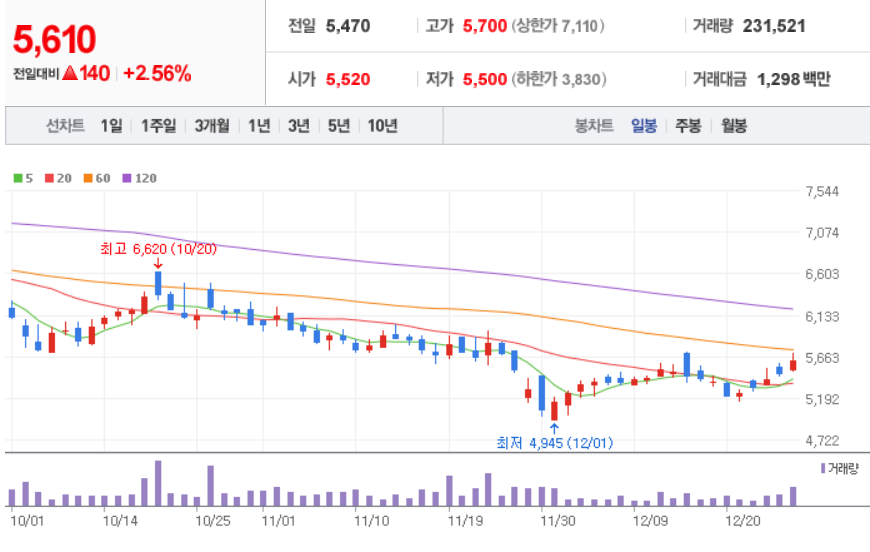870x552 pixels.
Task: Click the 10/25 date axis label
Action: 212,521
